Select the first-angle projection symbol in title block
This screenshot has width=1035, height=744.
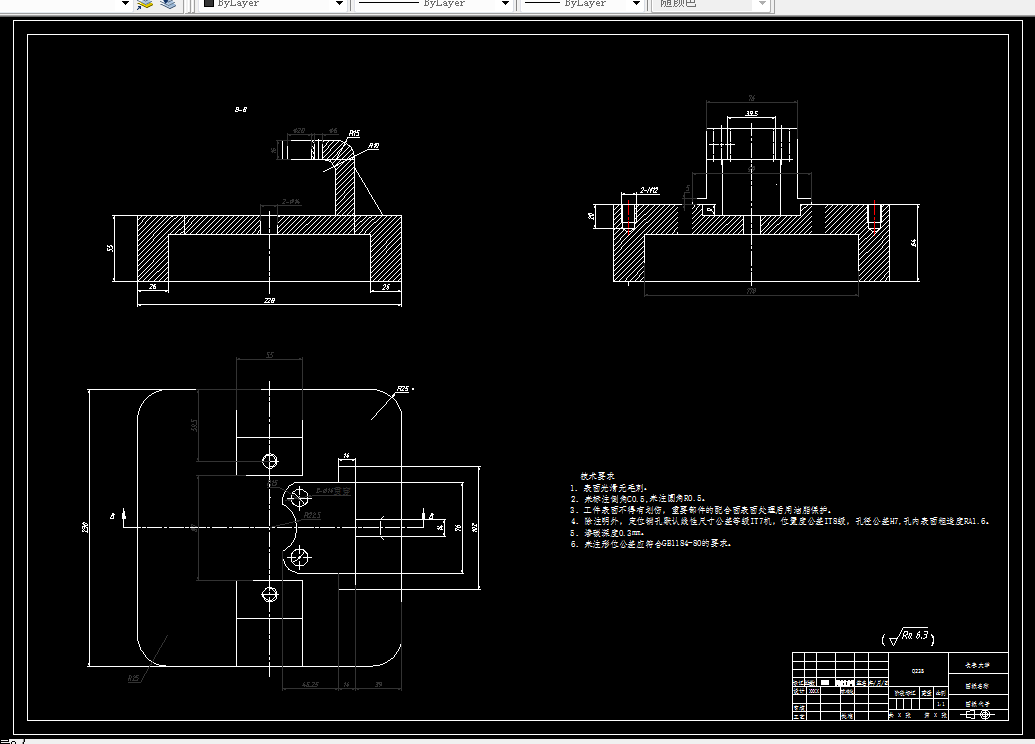978,714
